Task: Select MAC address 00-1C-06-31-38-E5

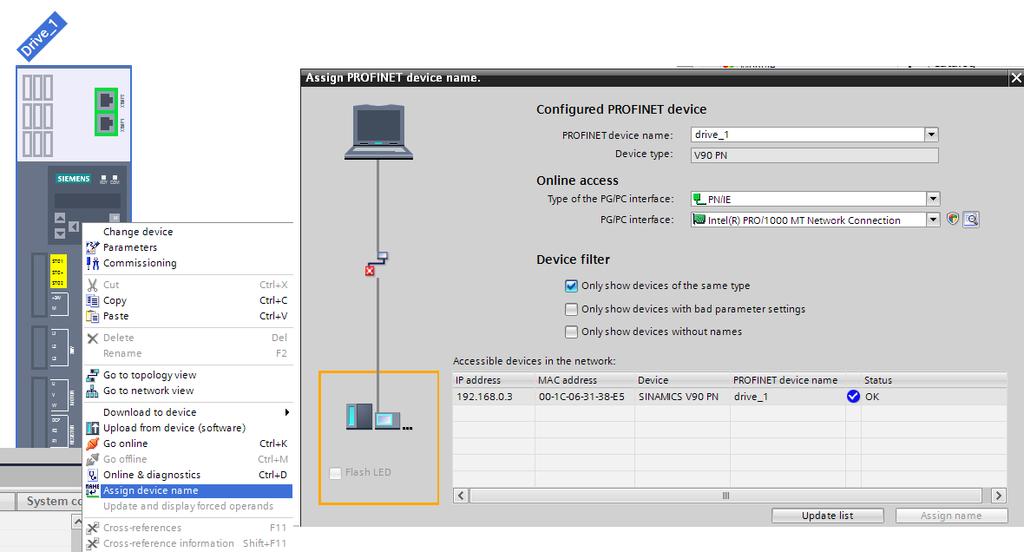Action: [584, 397]
